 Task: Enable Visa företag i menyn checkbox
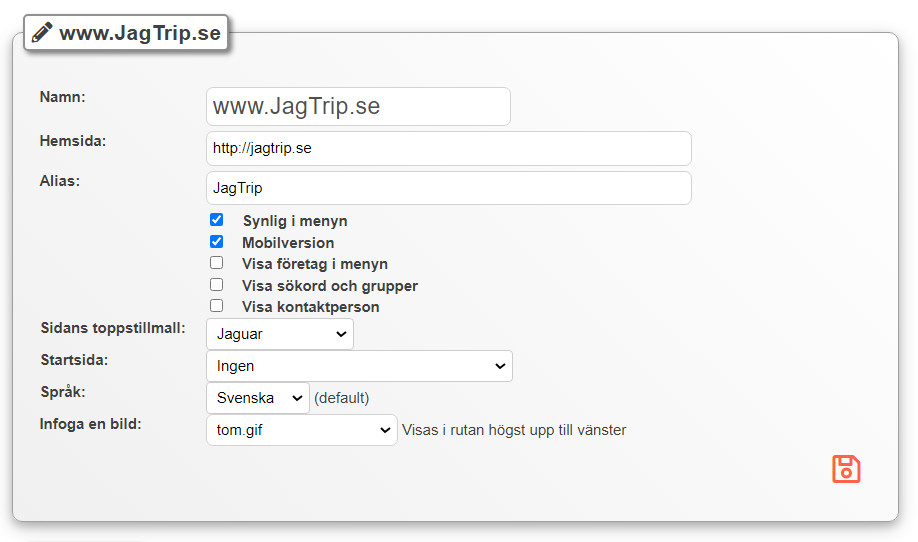[x=217, y=263]
